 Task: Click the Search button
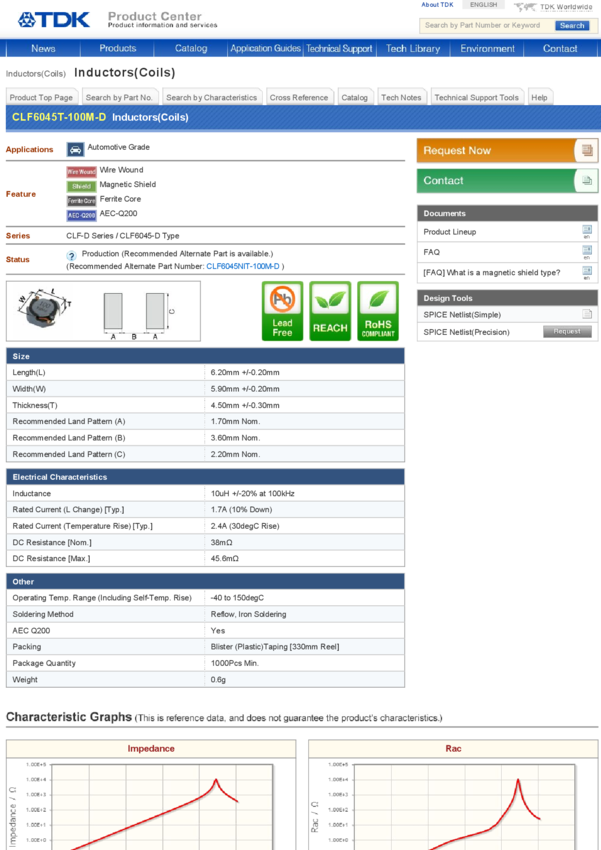coord(572,25)
